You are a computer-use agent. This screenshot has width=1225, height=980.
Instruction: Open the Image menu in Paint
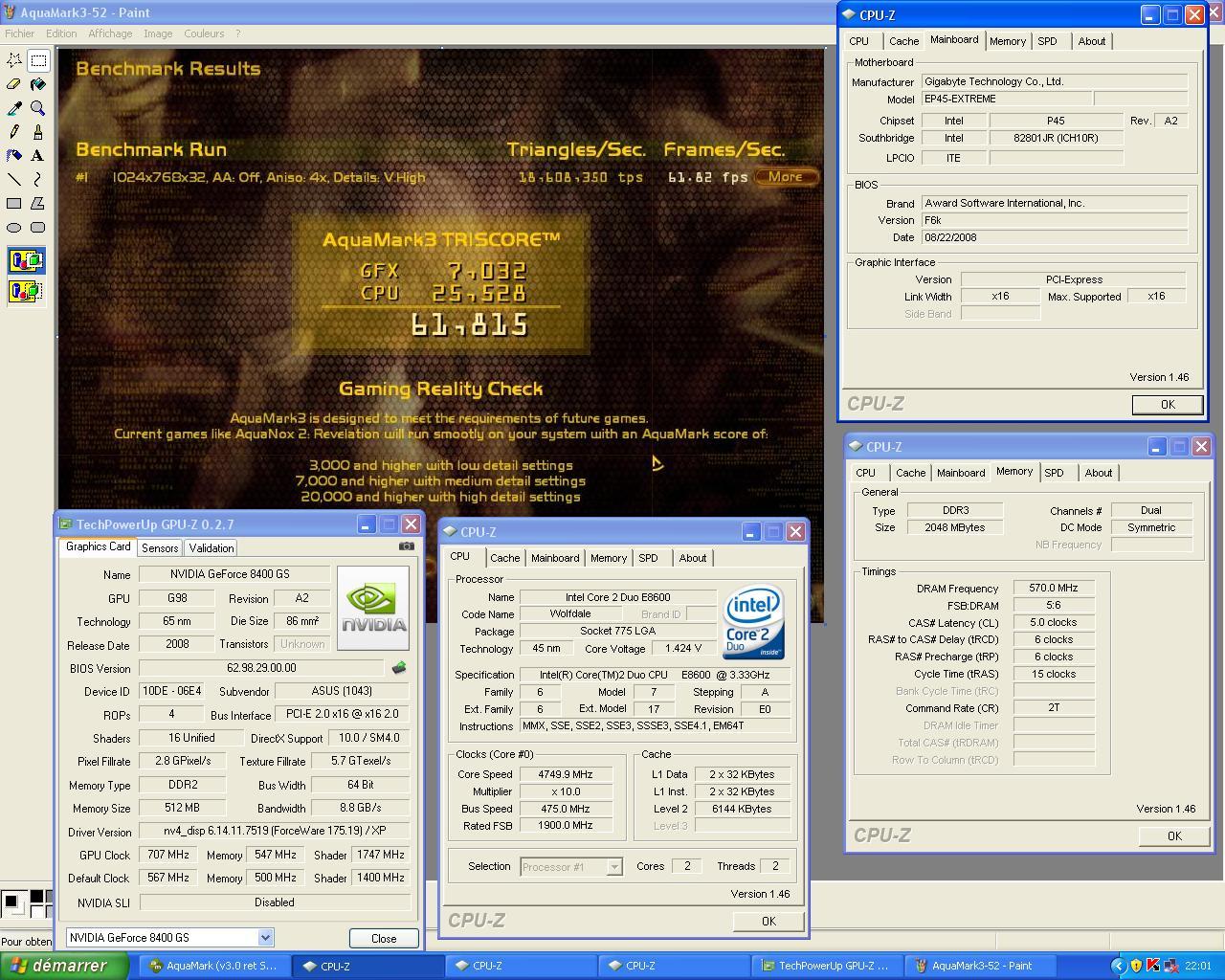pyautogui.click(x=158, y=33)
